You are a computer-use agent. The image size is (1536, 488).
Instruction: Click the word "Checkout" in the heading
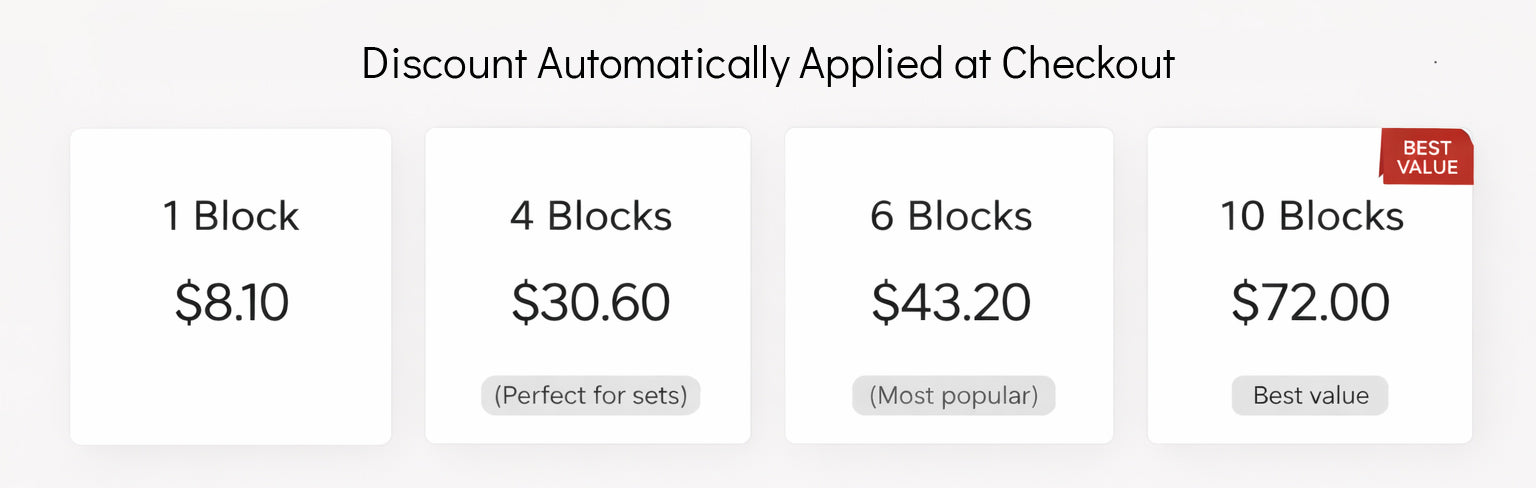1088,64
